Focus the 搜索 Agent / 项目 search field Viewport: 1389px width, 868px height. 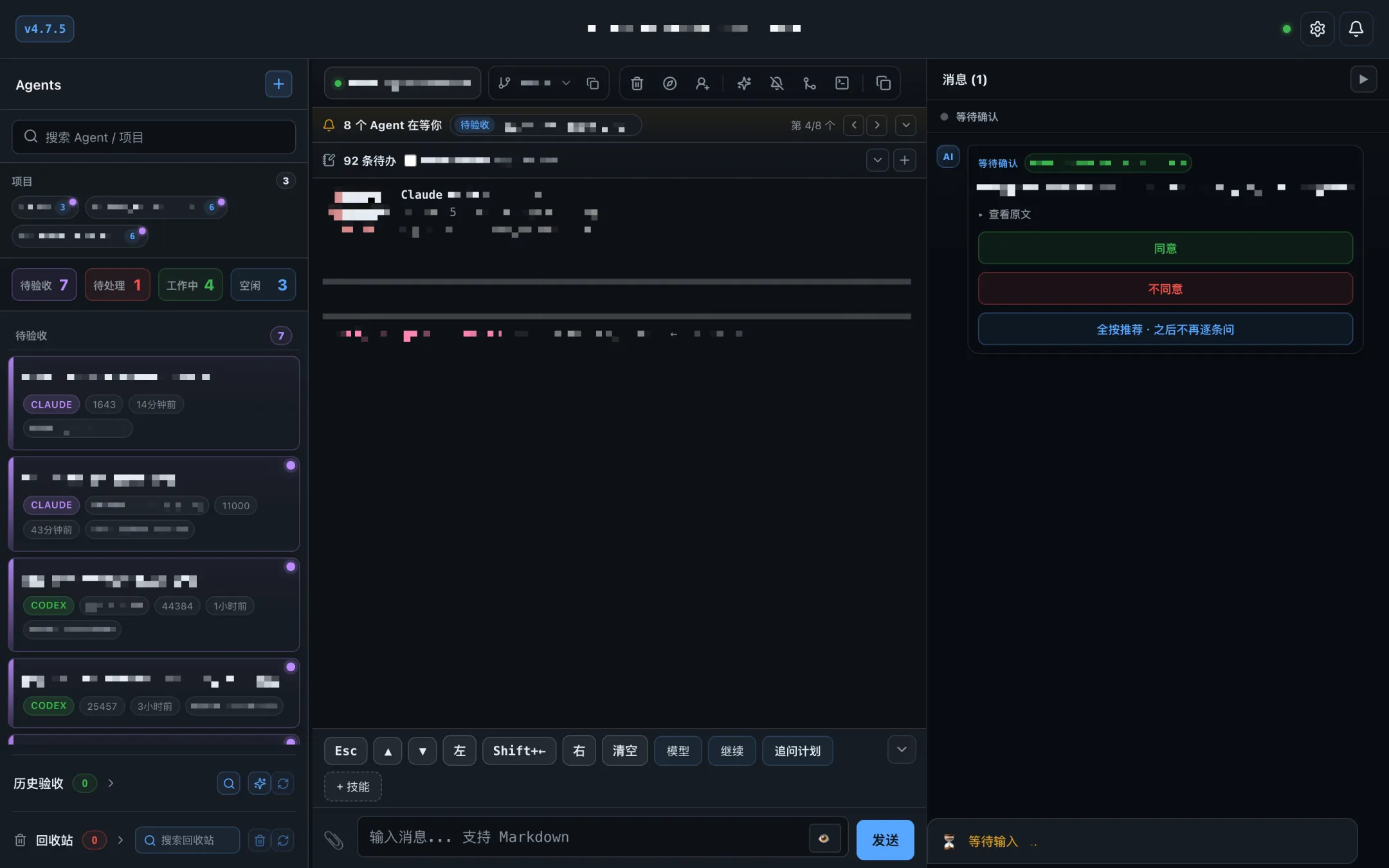pyautogui.click(x=154, y=137)
